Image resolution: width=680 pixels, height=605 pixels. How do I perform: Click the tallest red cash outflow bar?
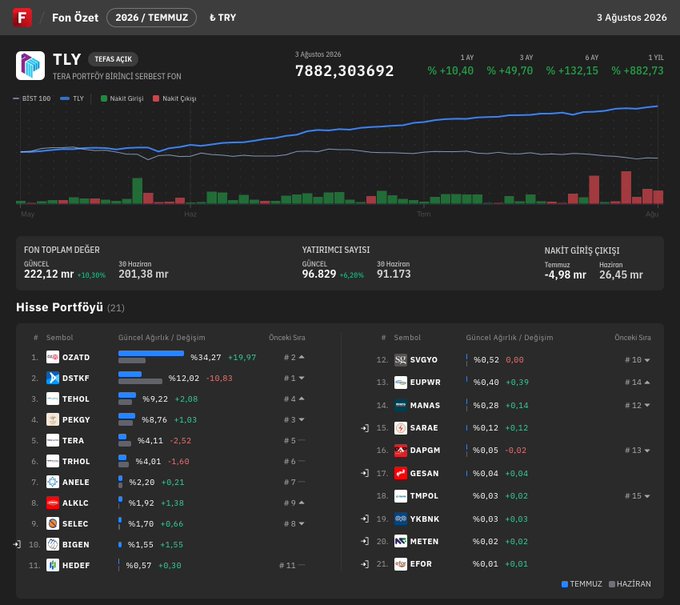626,187
